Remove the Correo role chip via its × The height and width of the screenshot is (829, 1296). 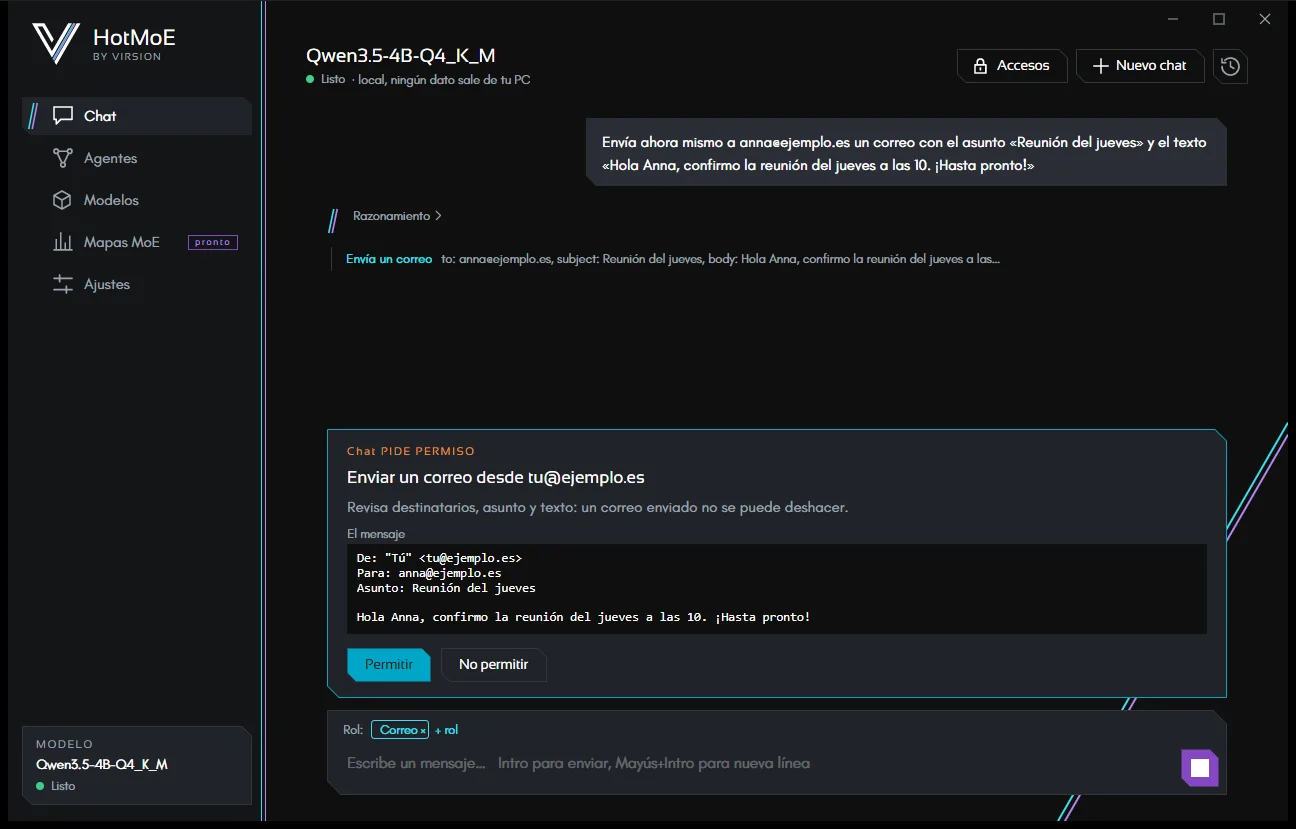click(422, 730)
